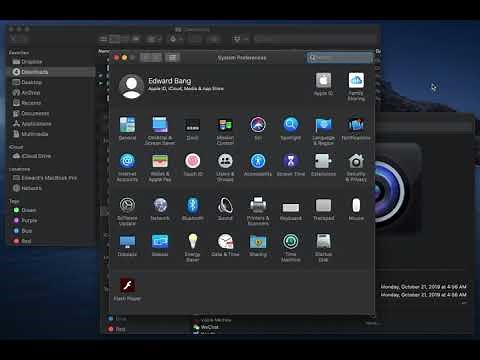Screen dimensions: 480x360
Task: Open Software Update preferences
Action: tap(127, 211)
